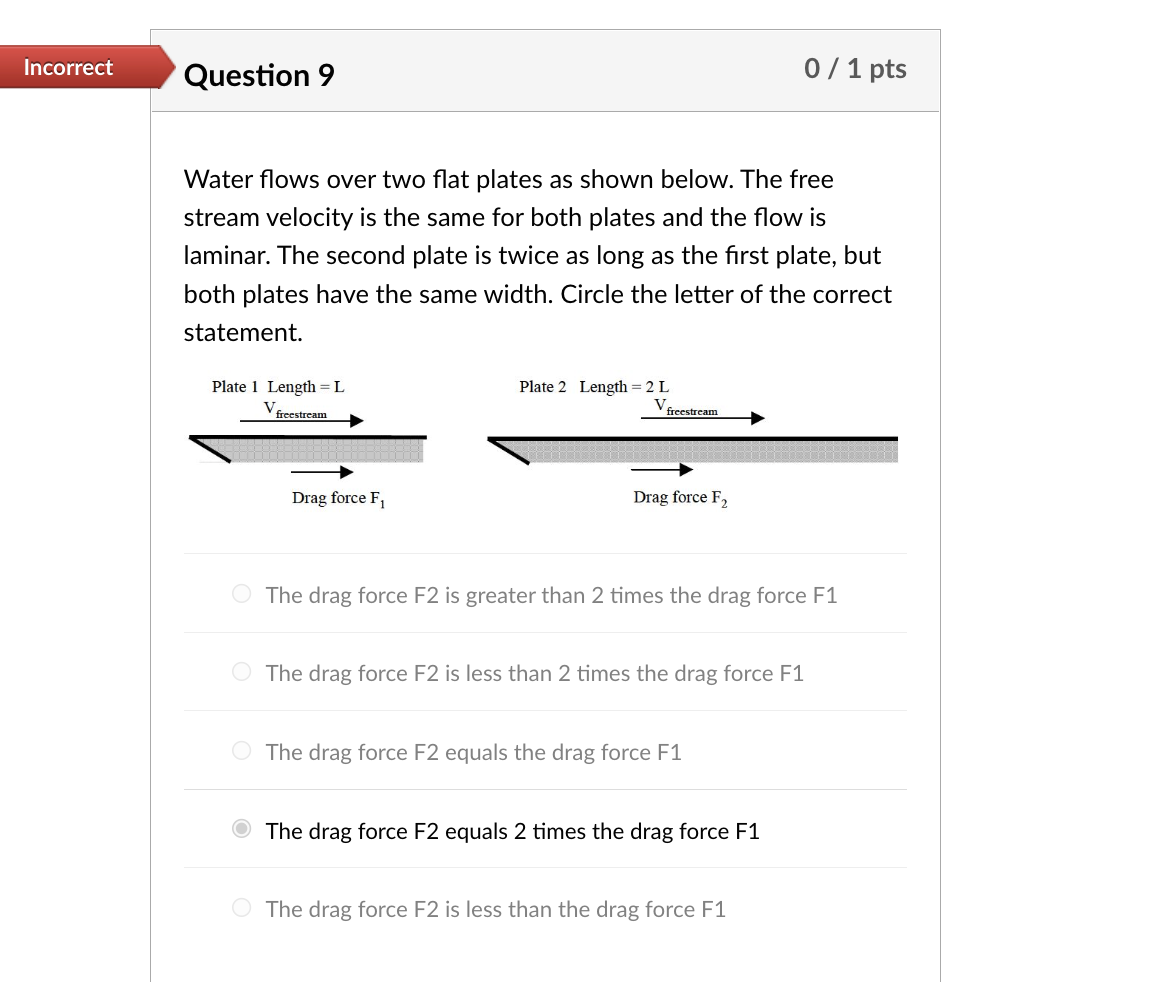The image size is (1176, 982).
Task: Click the Plate 1 diagram image
Action: pos(305,445)
